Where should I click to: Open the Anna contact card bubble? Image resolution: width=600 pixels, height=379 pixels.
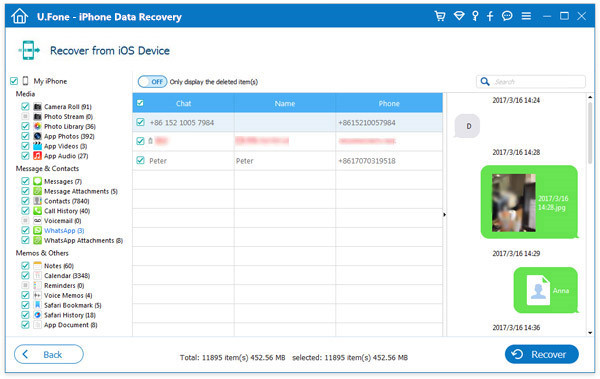(545, 290)
